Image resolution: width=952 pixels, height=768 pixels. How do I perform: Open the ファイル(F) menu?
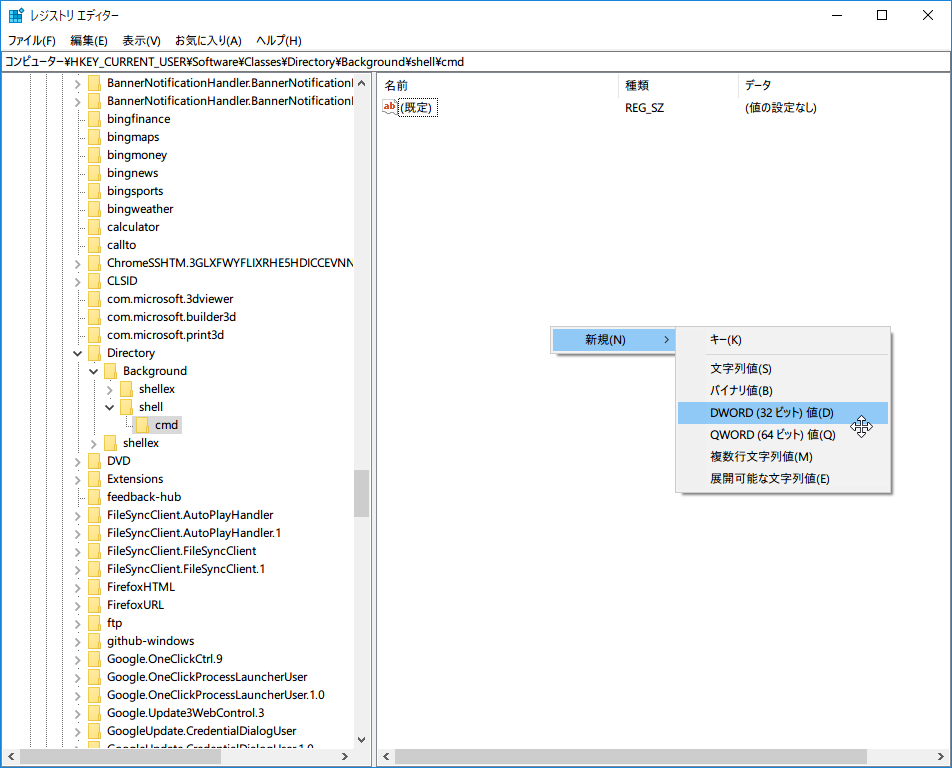coord(32,41)
